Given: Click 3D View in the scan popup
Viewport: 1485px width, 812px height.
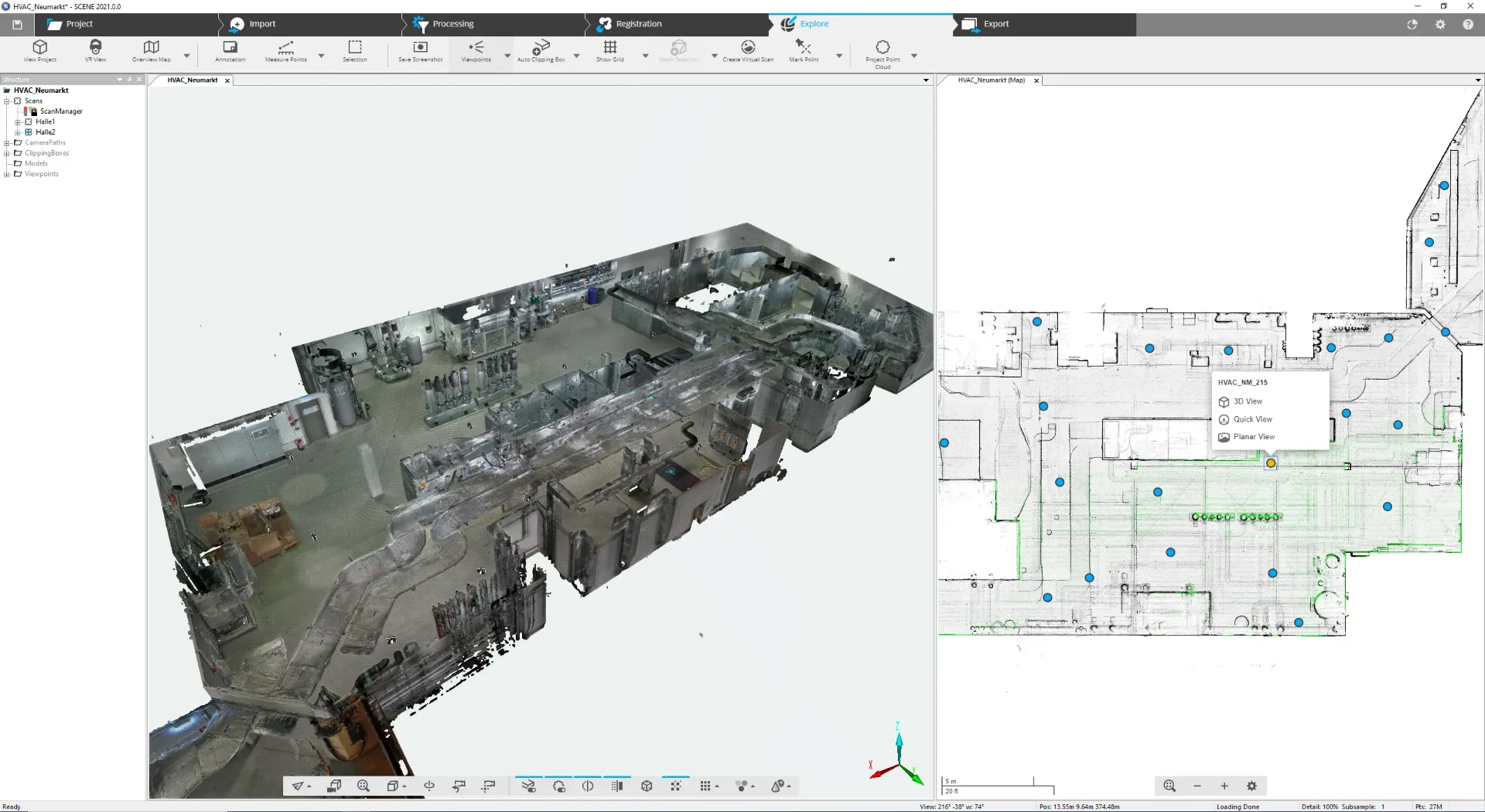Looking at the screenshot, I should tap(1247, 401).
